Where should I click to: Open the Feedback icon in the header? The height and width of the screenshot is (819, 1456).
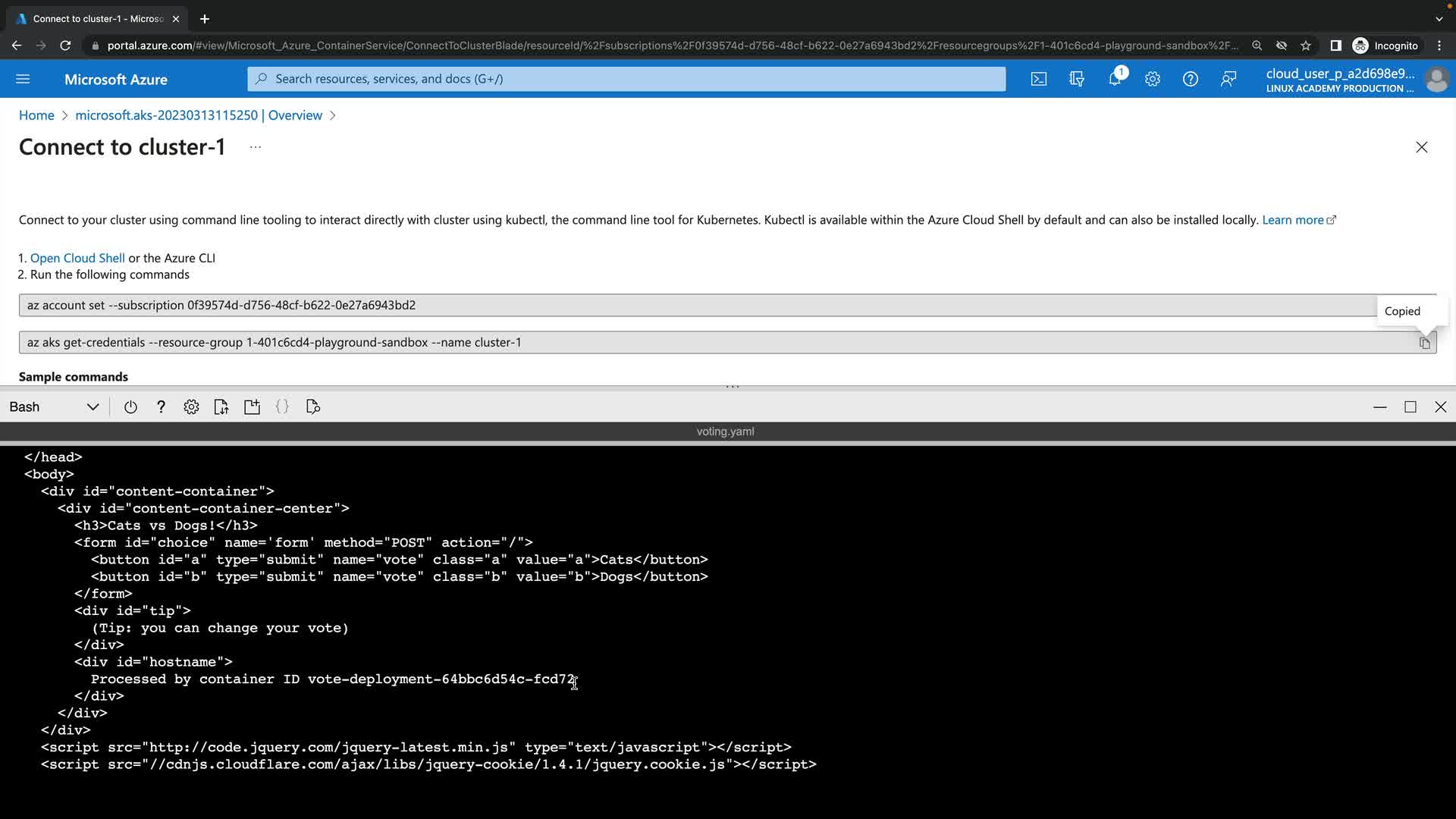click(x=1228, y=79)
